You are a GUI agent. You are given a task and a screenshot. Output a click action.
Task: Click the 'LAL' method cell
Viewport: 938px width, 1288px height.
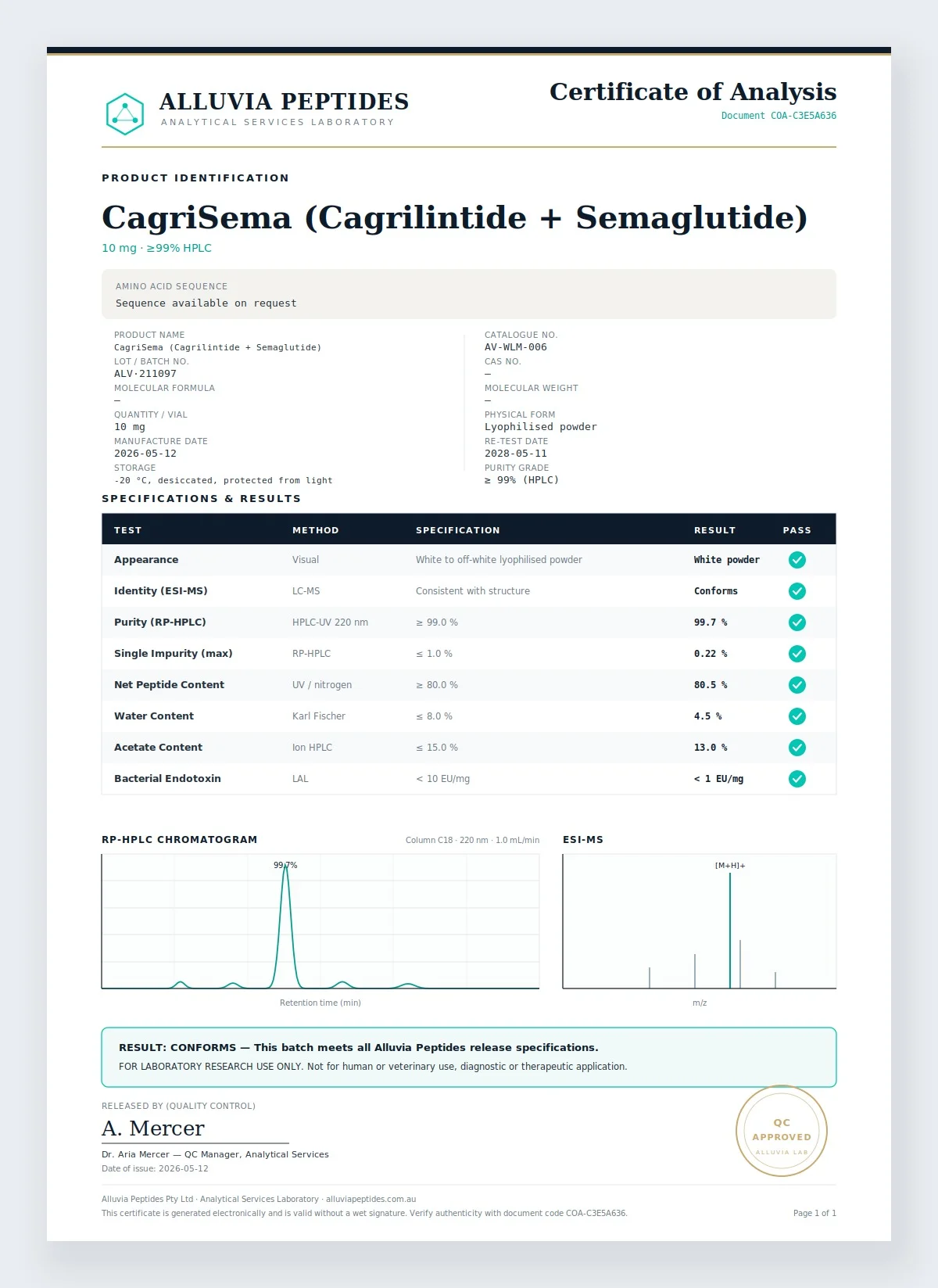tap(300, 779)
